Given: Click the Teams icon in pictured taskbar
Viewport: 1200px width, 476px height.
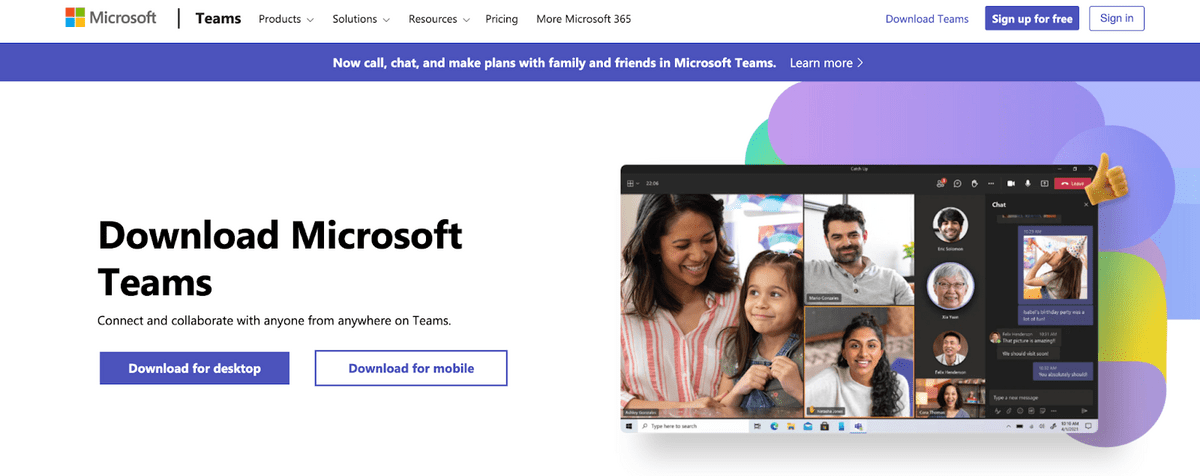Looking at the screenshot, I should click(858, 426).
